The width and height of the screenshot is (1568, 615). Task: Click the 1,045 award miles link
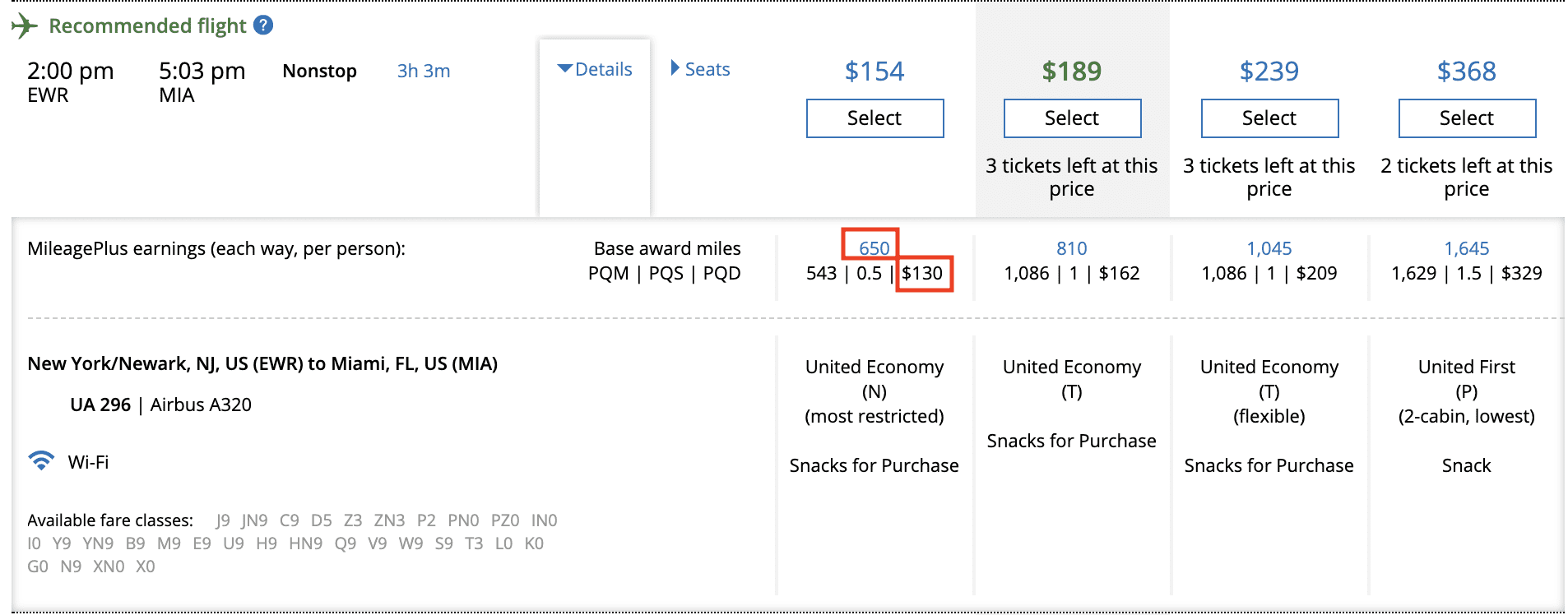coord(1269,248)
